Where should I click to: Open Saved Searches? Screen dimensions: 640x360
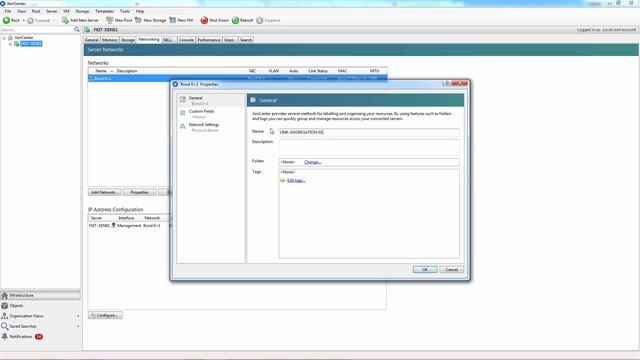coord(23,326)
